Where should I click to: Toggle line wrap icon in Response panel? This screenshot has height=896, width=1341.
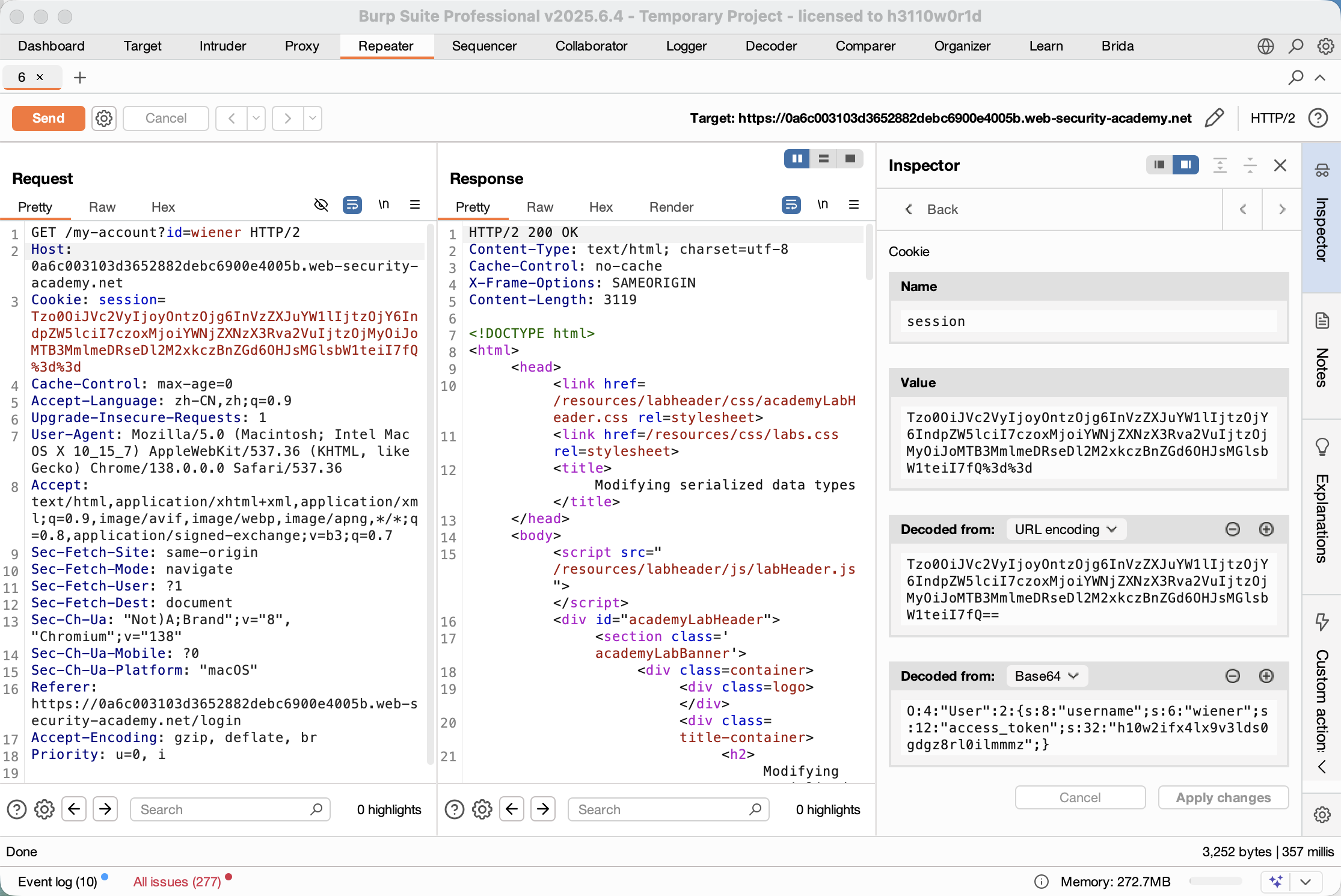tap(791, 205)
